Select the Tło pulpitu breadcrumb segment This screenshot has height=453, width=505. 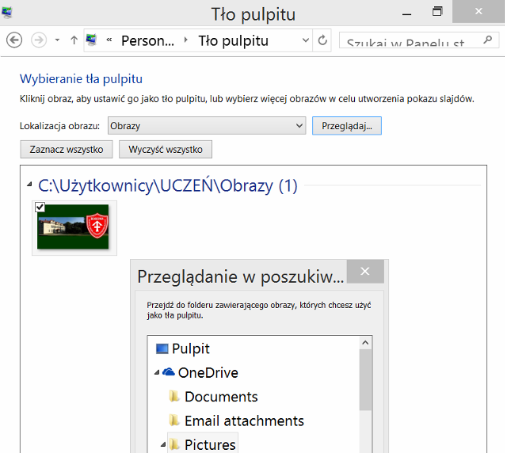[233, 41]
